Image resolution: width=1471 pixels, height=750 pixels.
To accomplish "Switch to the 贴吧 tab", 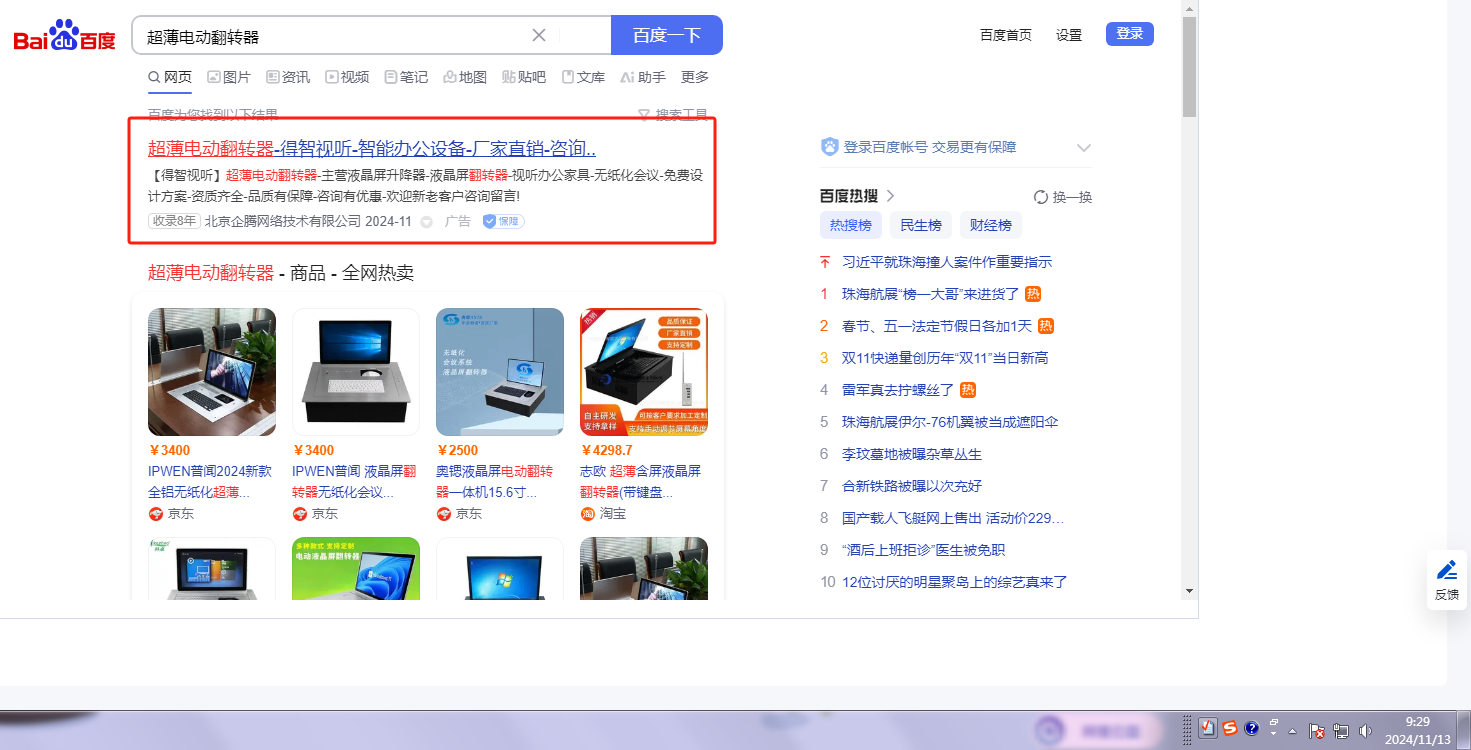I will click(x=524, y=77).
